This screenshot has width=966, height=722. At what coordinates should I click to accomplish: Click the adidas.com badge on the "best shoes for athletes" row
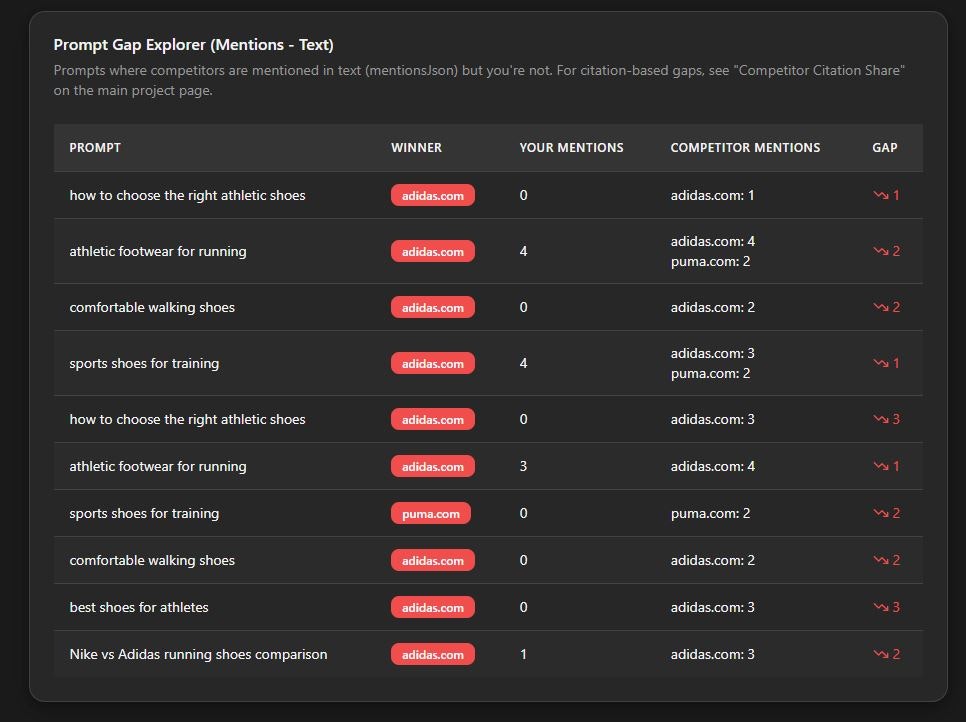[432, 607]
